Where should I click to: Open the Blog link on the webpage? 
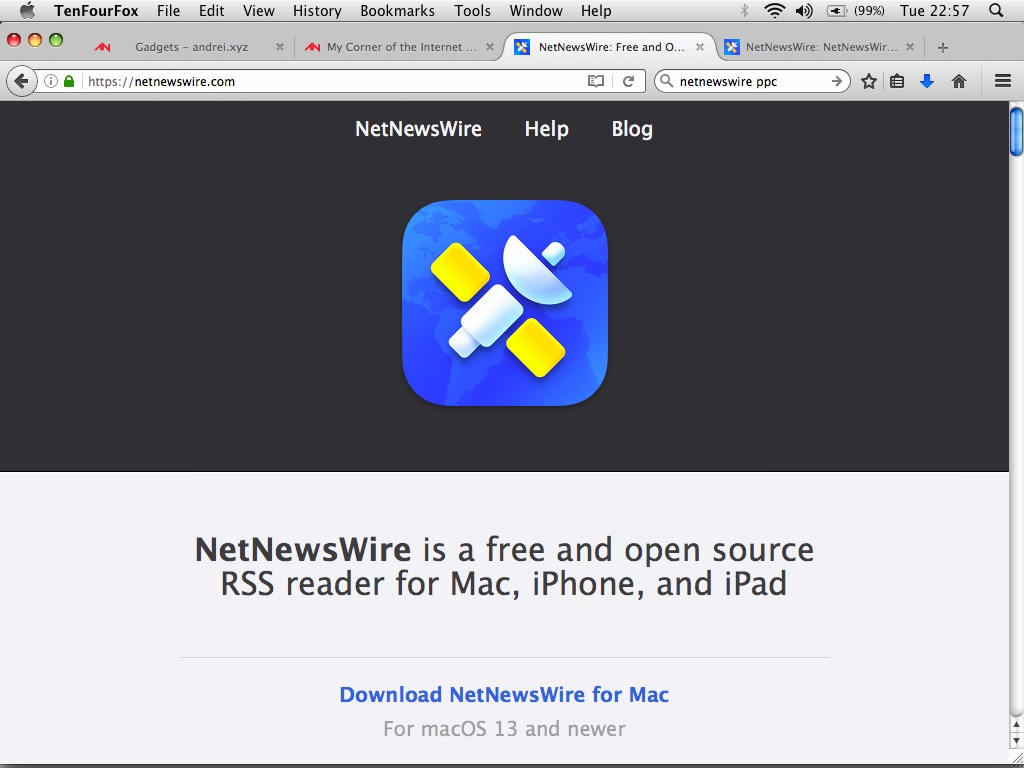point(632,129)
